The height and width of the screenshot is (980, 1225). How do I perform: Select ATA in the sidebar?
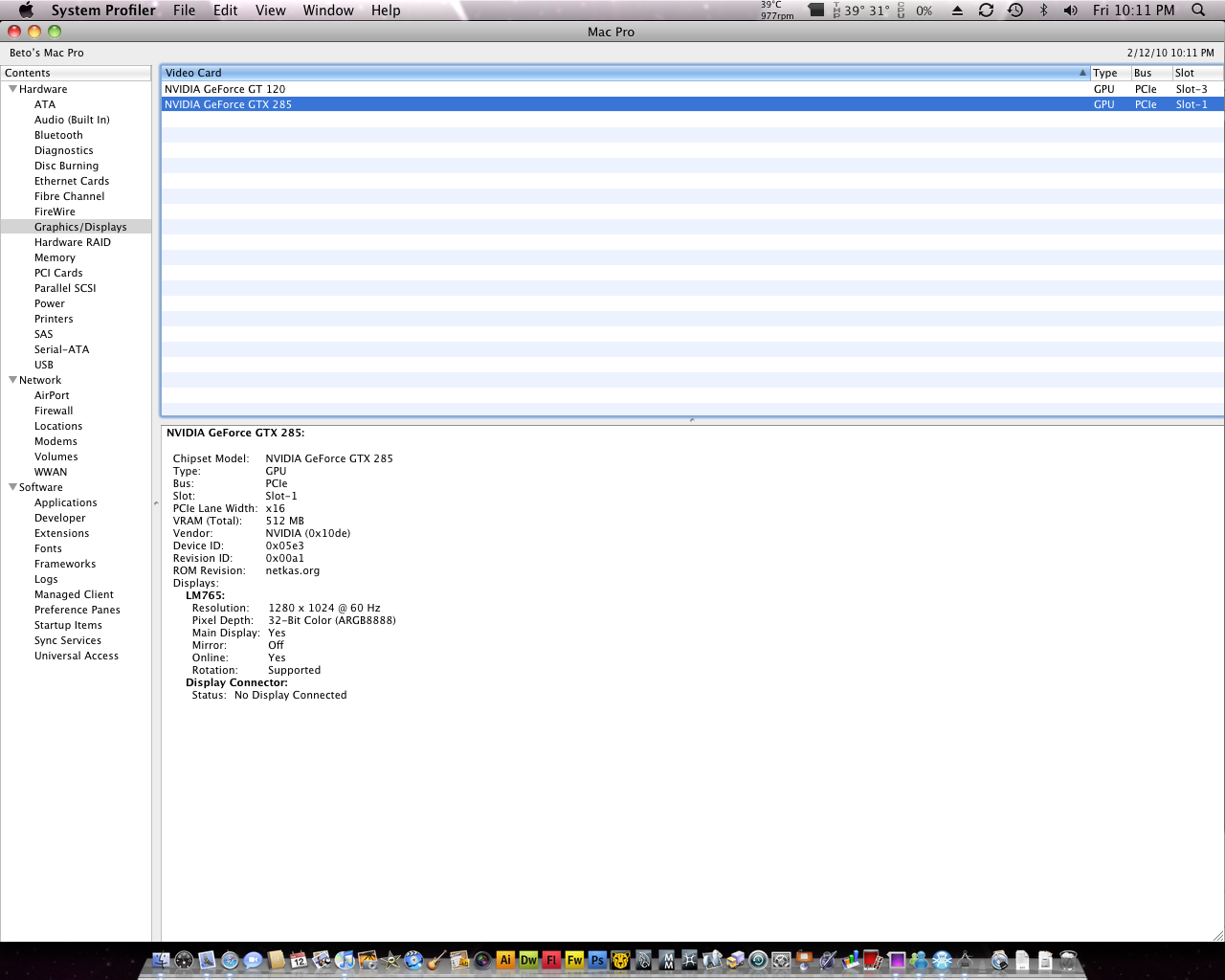45,104
